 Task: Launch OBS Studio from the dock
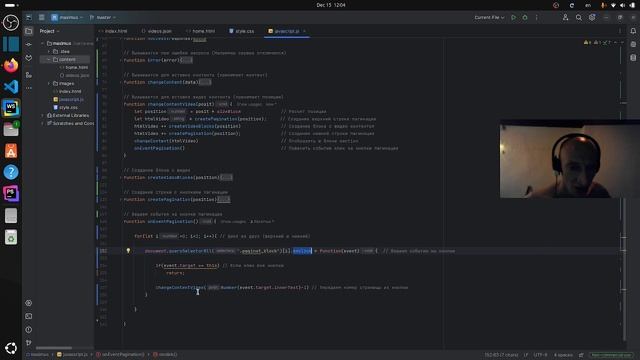pyautogui.click(x=11, y=22)
